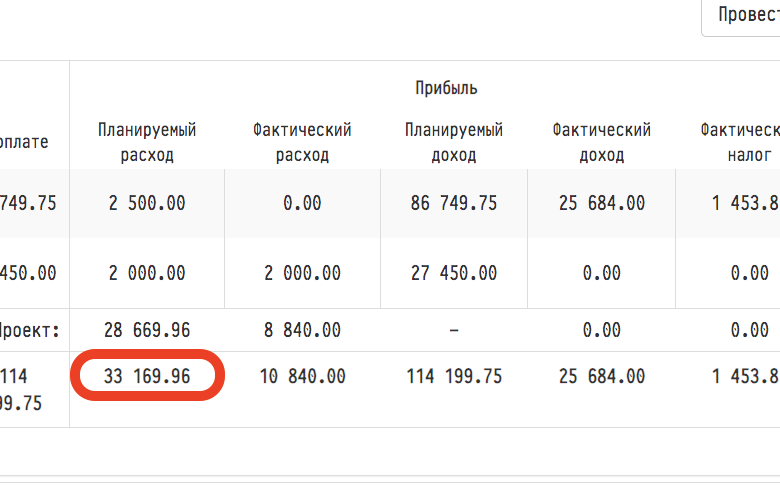Select the circled total 33 169.96

(x=147, y=376)
